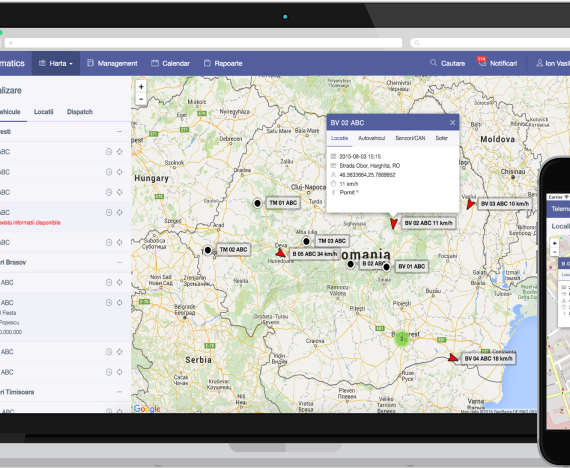Viewport: 570px width, 468px height.
Task: Click red arrow marker for BV 03 ABC
Action: point(470,204)
